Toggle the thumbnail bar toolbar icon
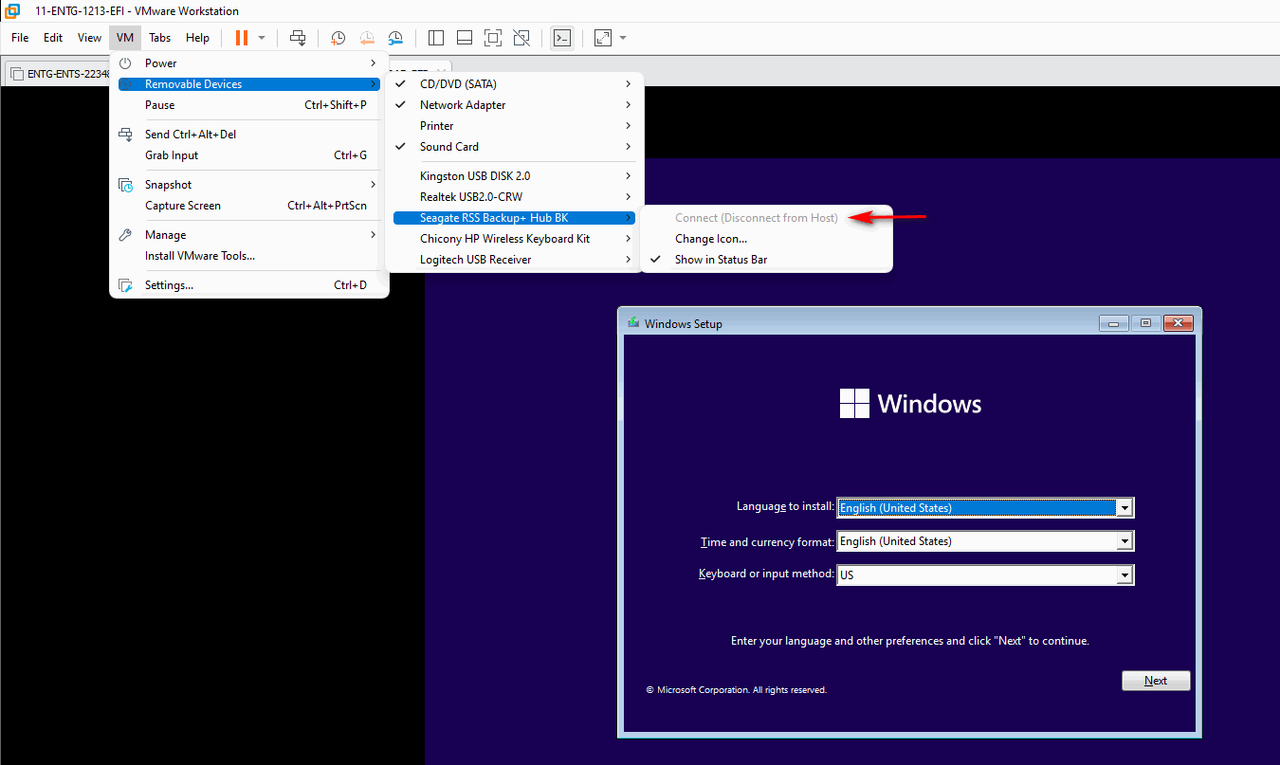Viewport: 1280px width, 765px height. coord(464,38)
